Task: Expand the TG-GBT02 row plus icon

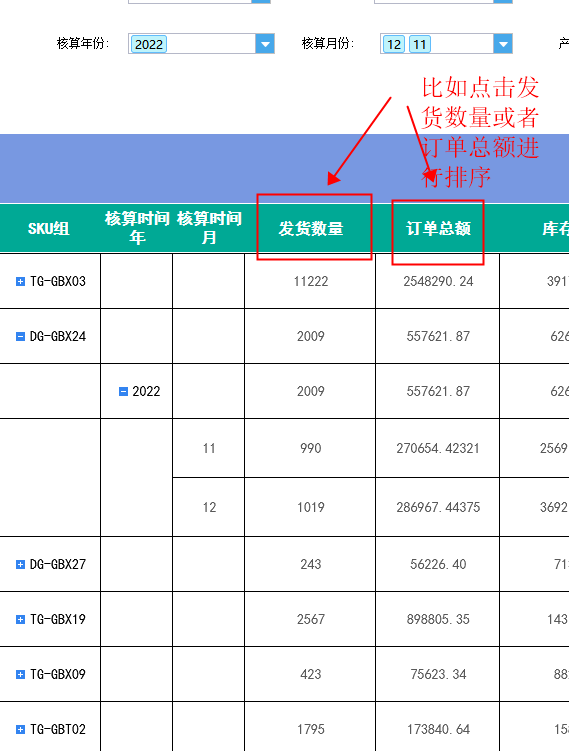Action: click(x=20, y=730)
